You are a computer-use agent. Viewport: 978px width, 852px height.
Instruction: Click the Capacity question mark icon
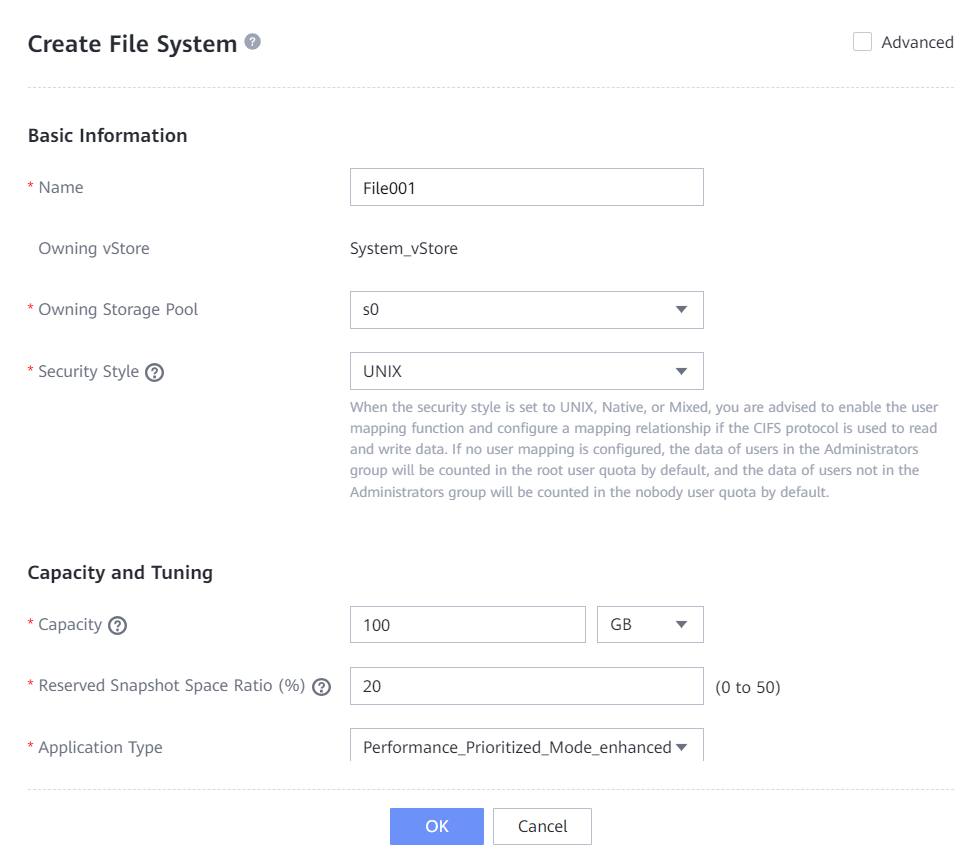click(x=118, y=625)
